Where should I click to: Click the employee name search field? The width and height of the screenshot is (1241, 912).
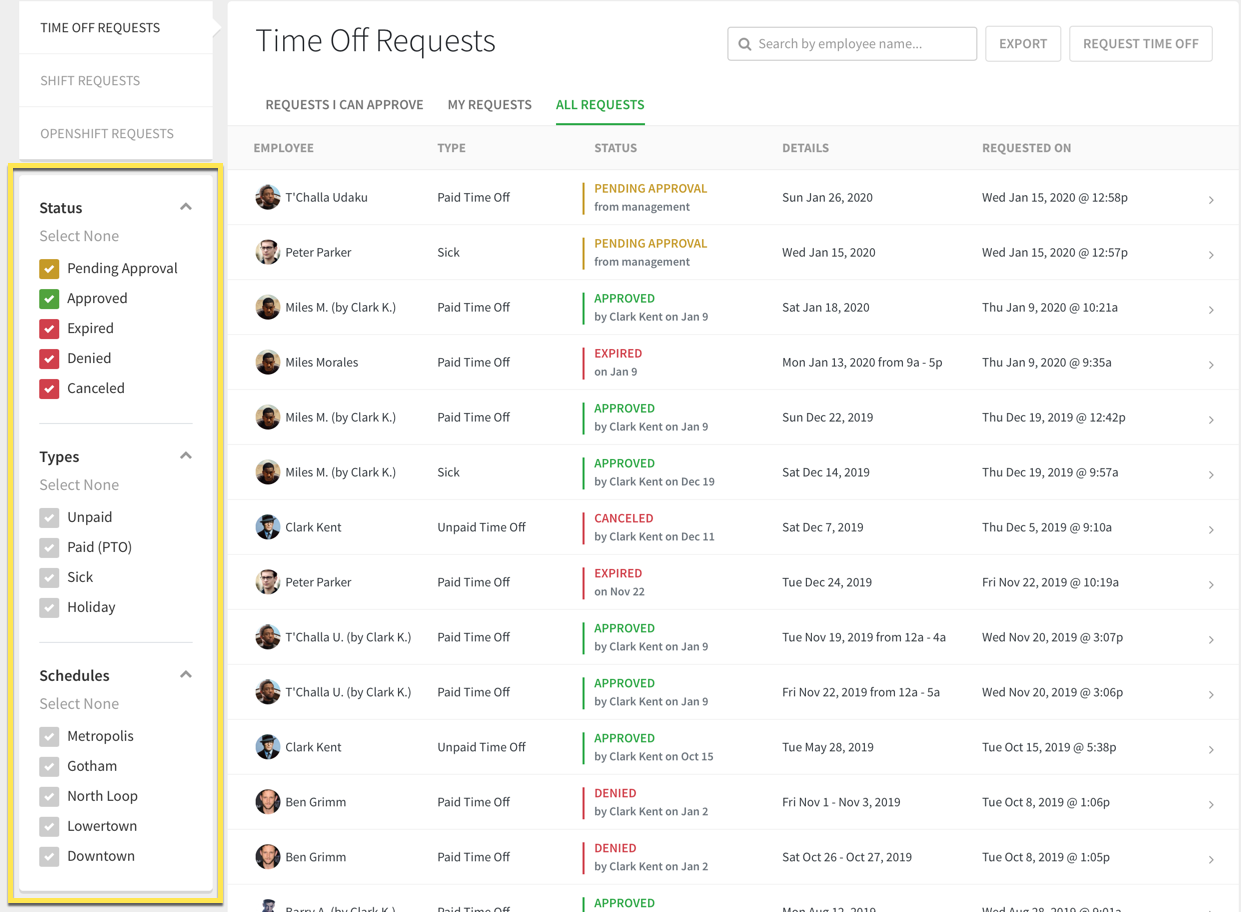pos(860,43)
